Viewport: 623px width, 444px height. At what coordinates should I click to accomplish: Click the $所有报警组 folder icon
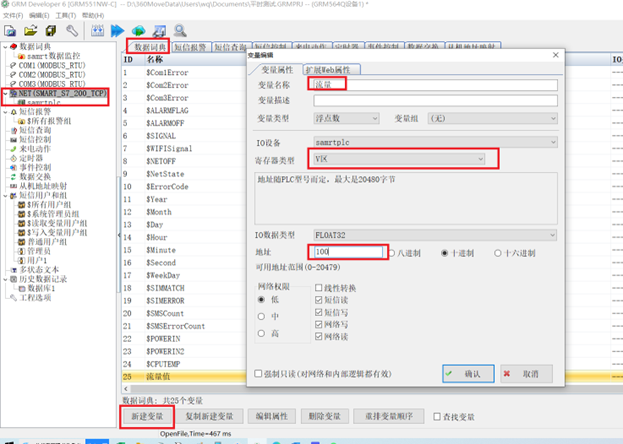(x=21, y=121)
